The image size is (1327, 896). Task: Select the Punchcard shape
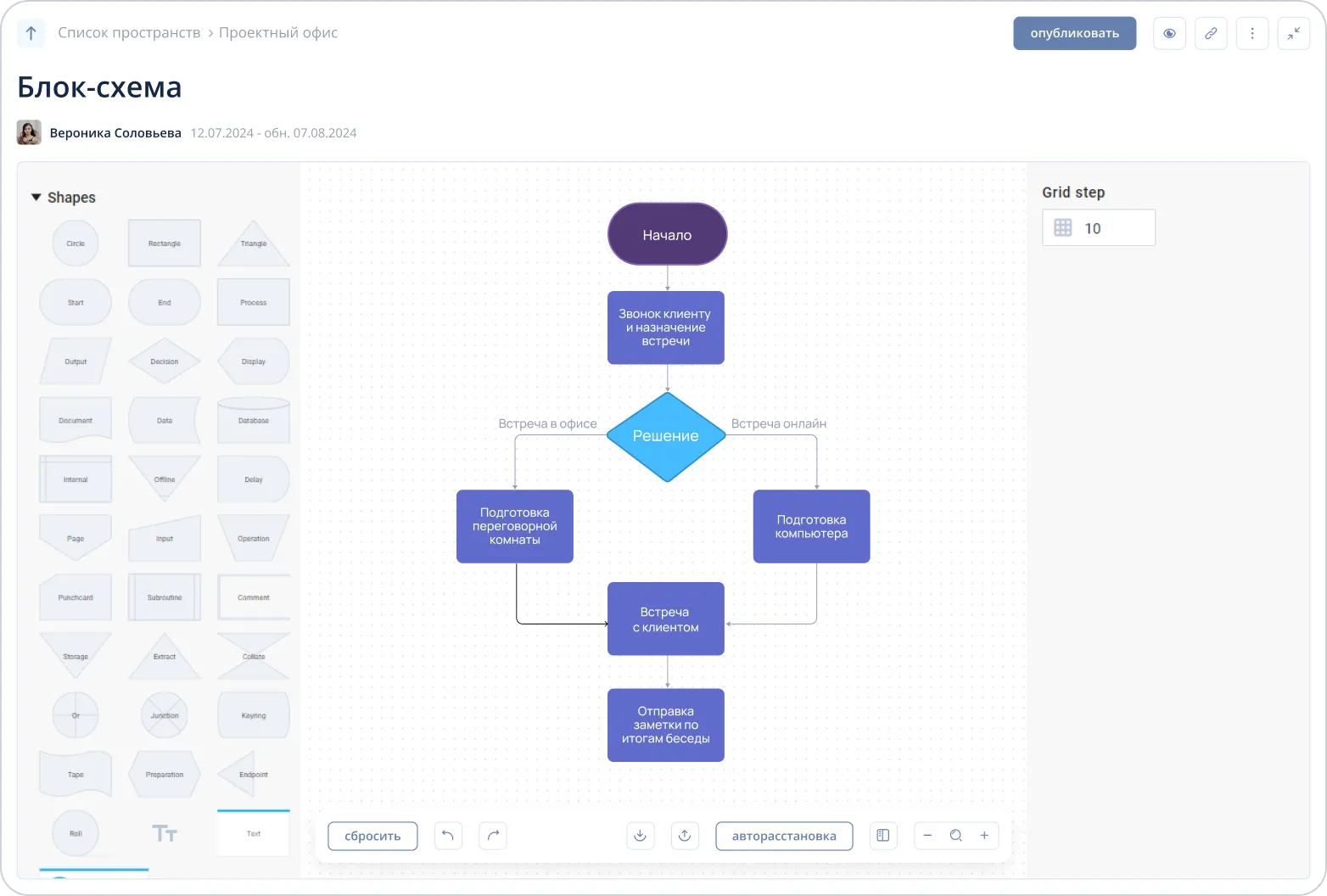pos(76,597)
